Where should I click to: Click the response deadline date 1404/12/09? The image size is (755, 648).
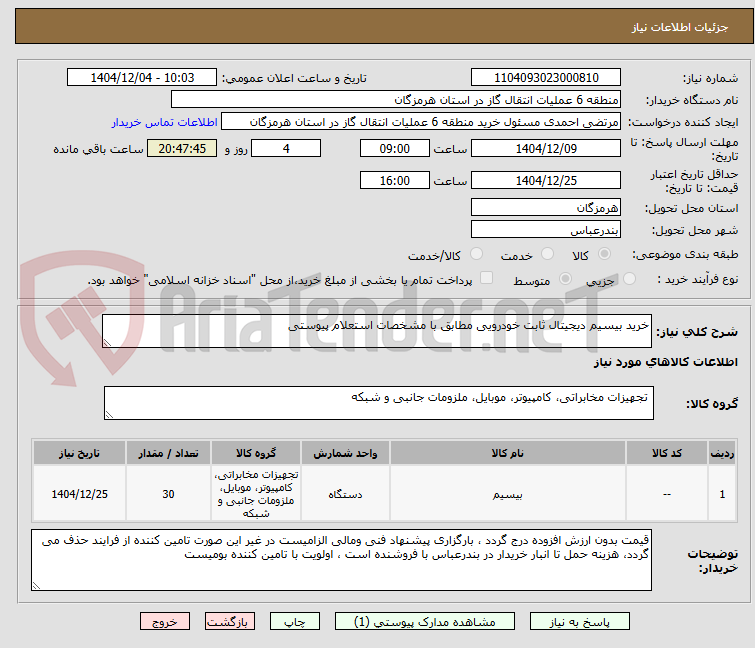pos(546,148)
